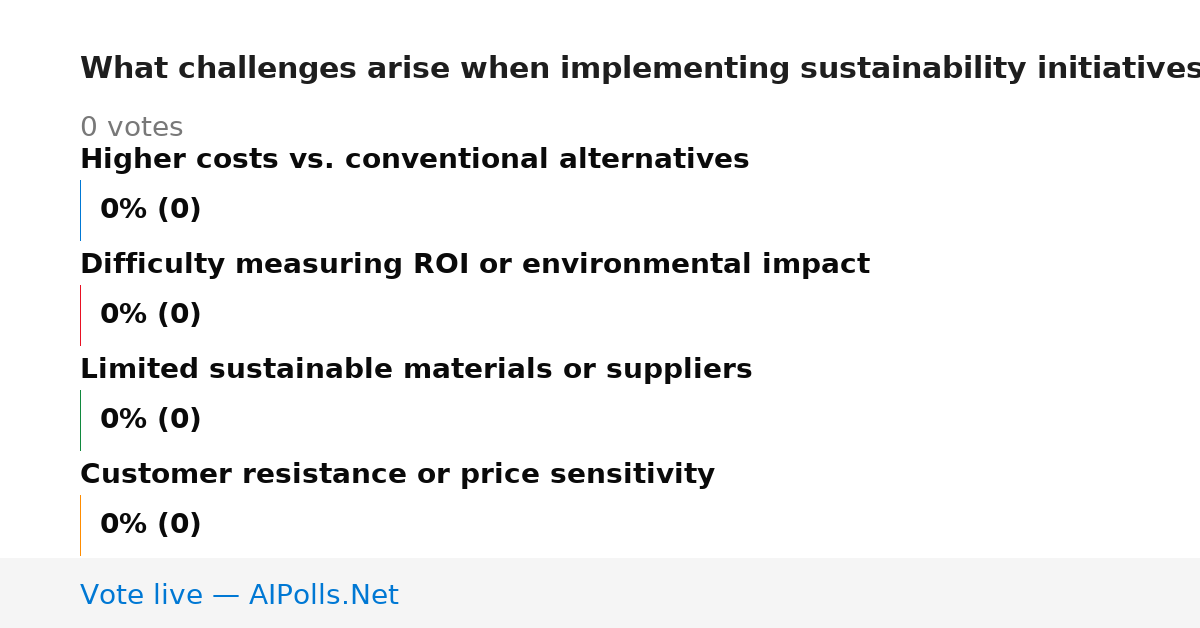
Task: Click 0% (0) under Difficulty measuring ROI
Action: pyautogui.click(x=150, y=315)
